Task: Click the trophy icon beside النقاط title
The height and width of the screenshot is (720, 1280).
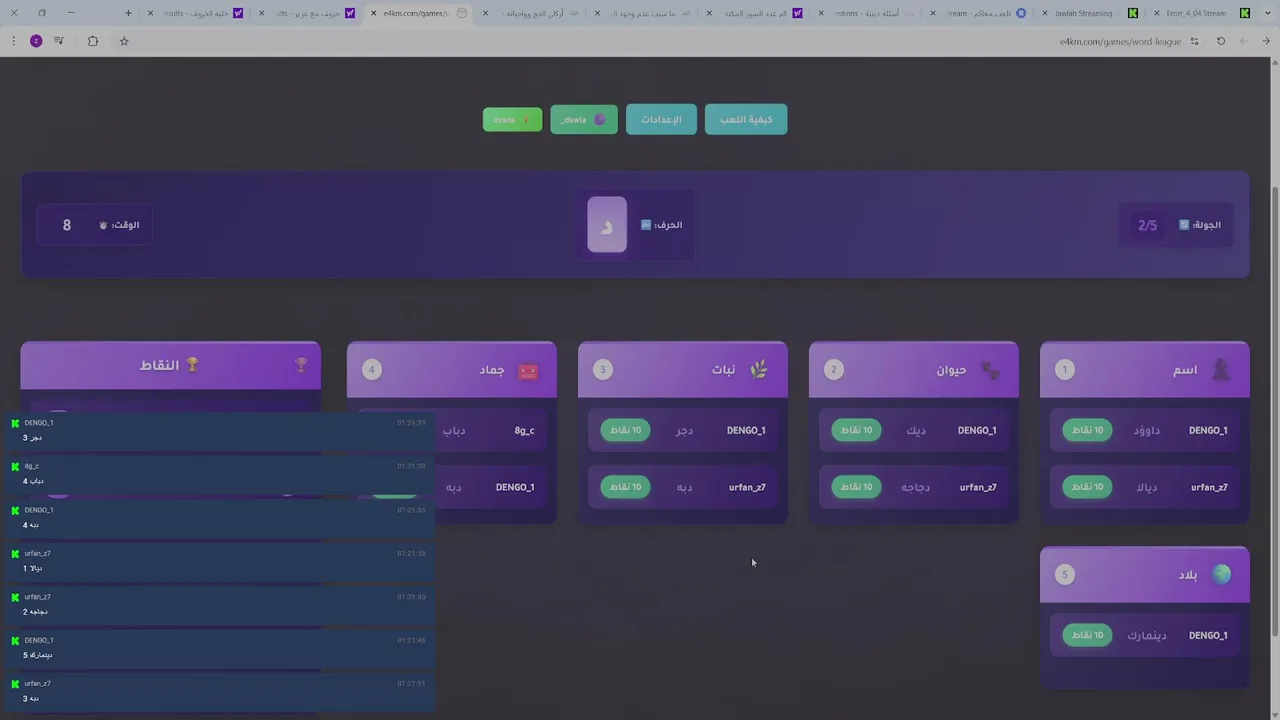Action: [x=192, y=365]
